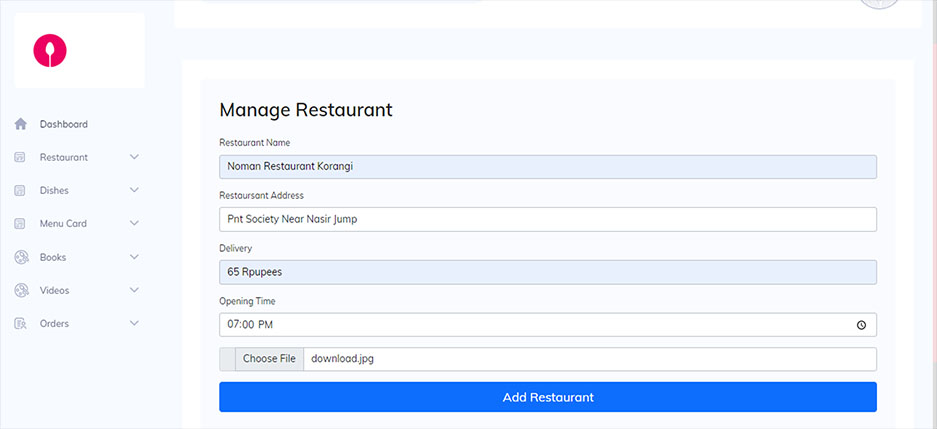Expand the Dishes submenu chevron
The height and width of the screenshot is (429, 937).
[134, 190]
